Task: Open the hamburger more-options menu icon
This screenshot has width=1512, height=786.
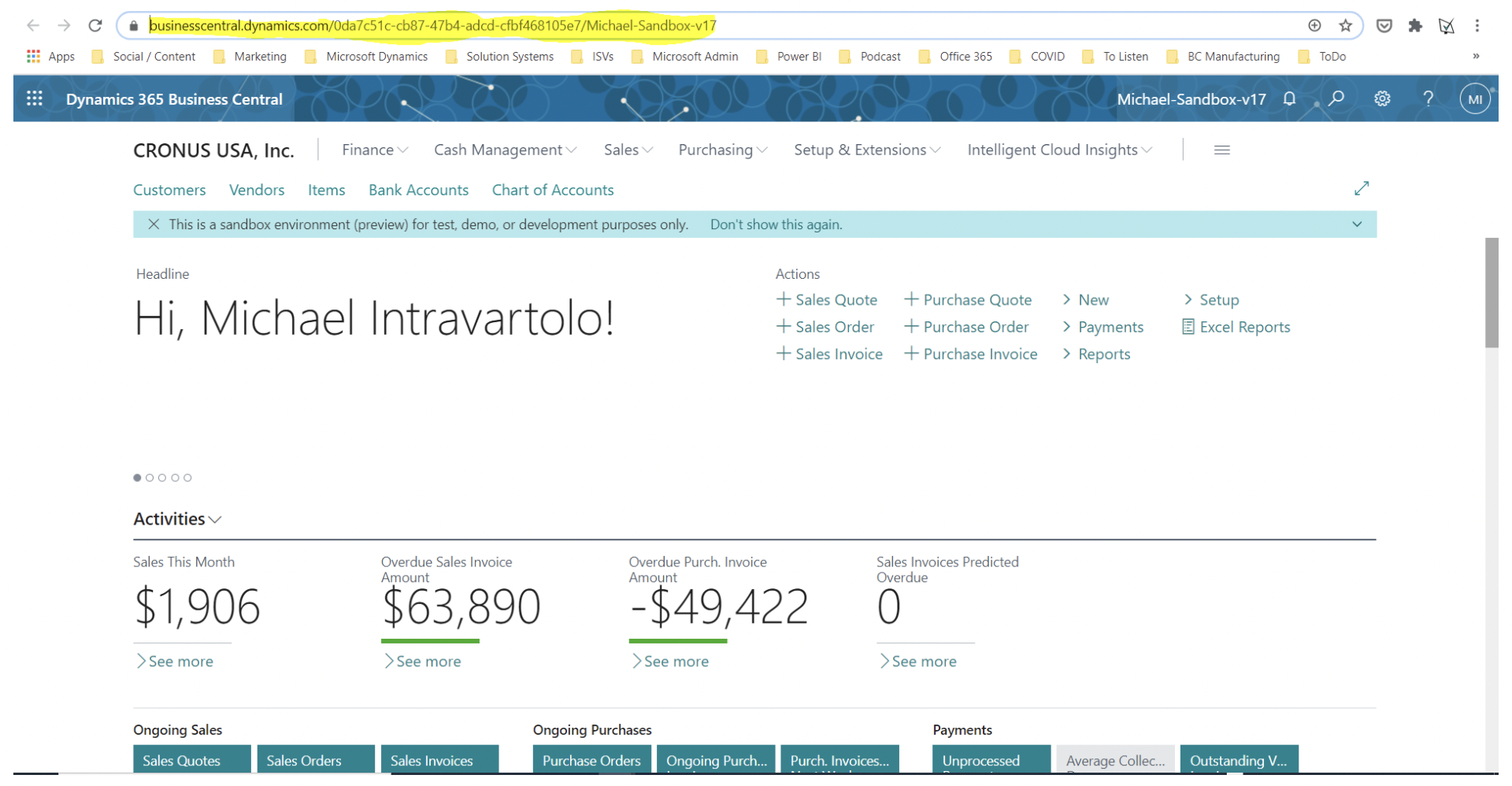Action: click(x=1221, y=150)
